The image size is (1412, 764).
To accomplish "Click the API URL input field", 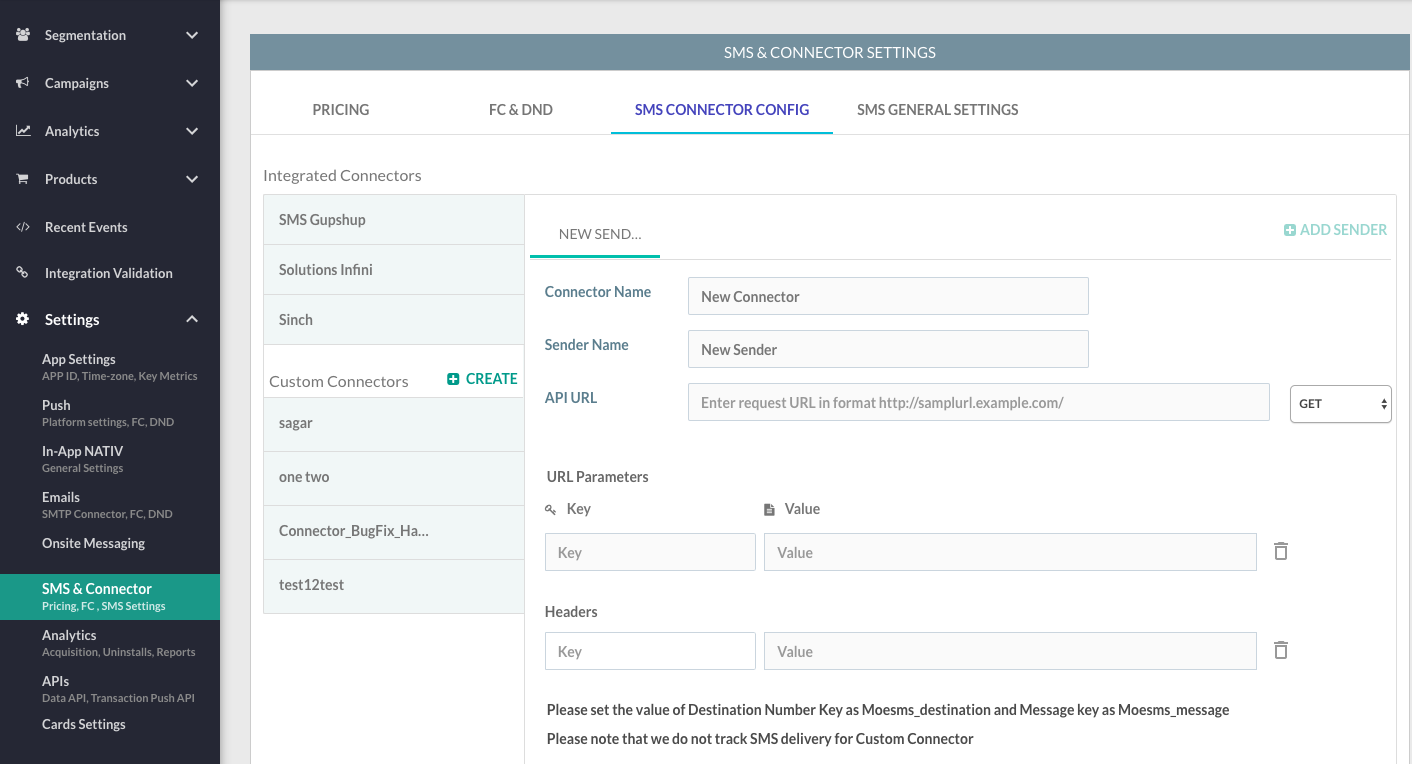I will [978, 402].
